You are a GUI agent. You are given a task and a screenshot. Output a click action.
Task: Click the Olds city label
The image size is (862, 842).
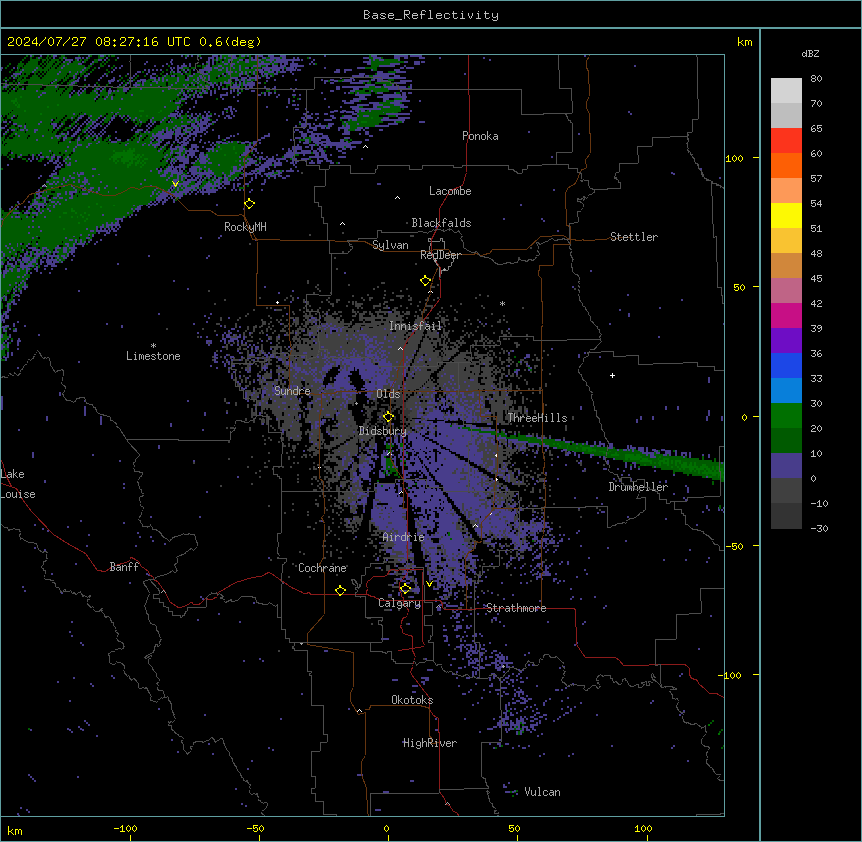pos(388,394)
